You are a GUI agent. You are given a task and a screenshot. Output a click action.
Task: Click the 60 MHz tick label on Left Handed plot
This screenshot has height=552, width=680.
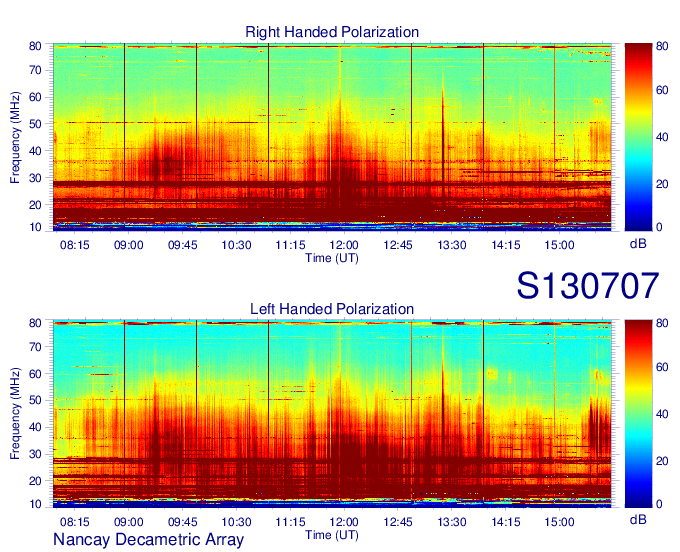click(35, 374)
